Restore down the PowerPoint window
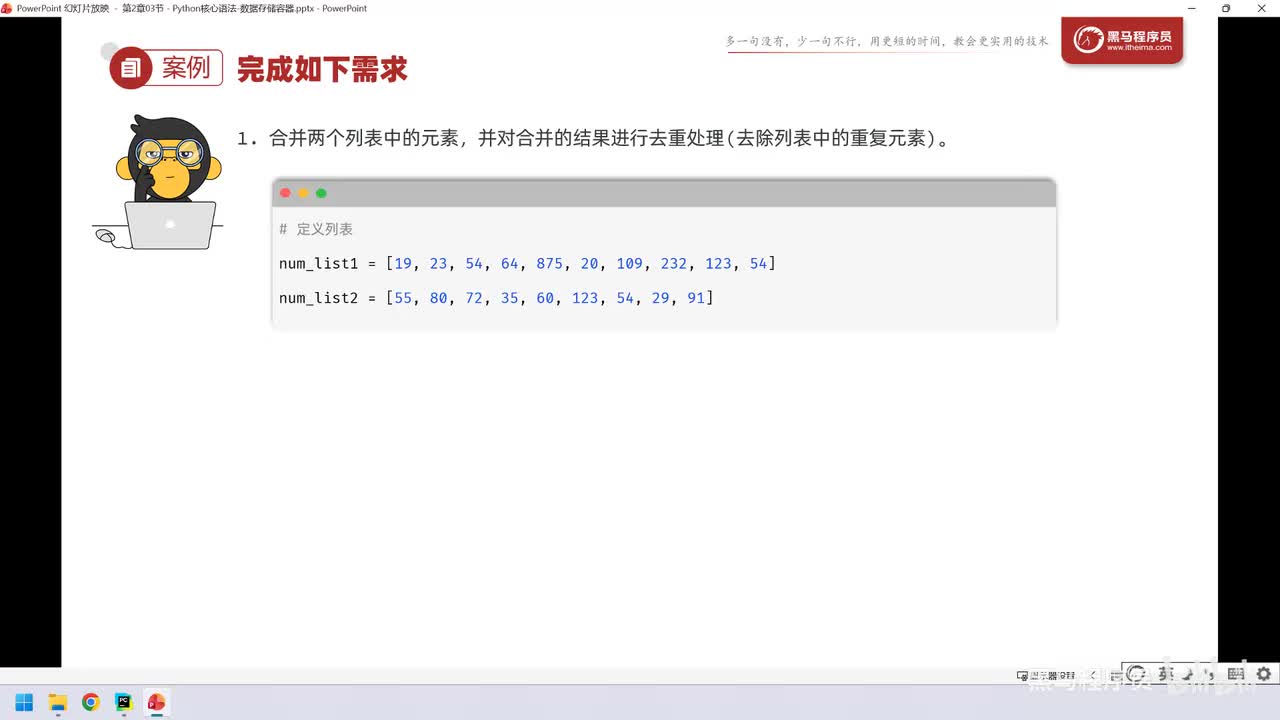The height and width of the screenshot is (720, 1280). click(x=1226, y=8)
